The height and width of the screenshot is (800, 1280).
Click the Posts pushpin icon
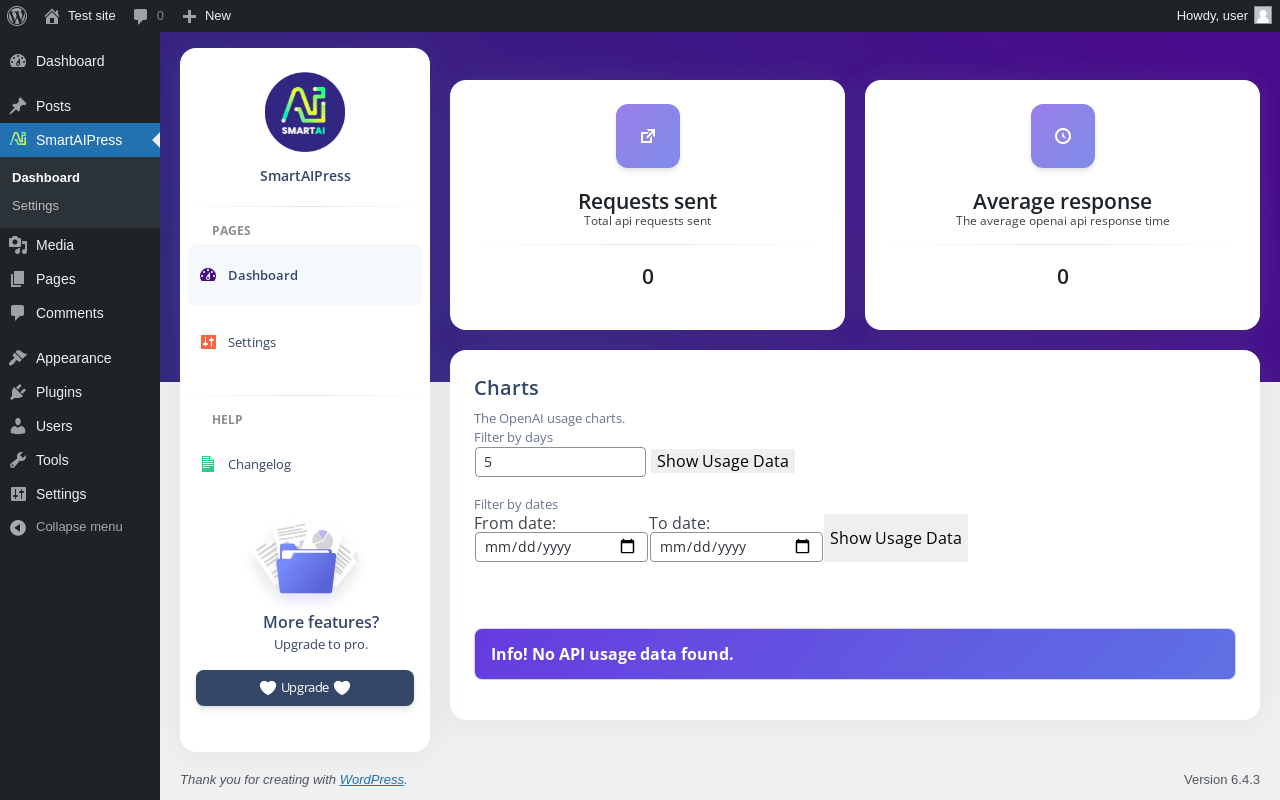[18, 106]
